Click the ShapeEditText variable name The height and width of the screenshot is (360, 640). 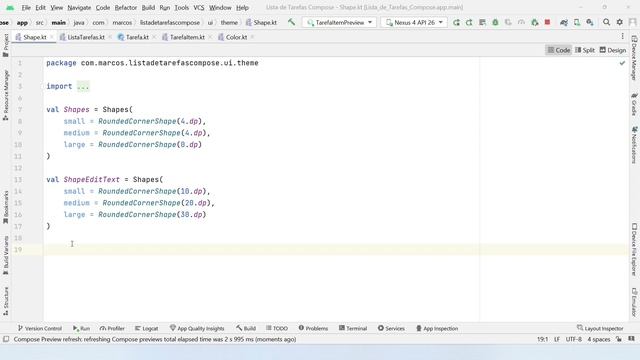click(x=91, y=180)
